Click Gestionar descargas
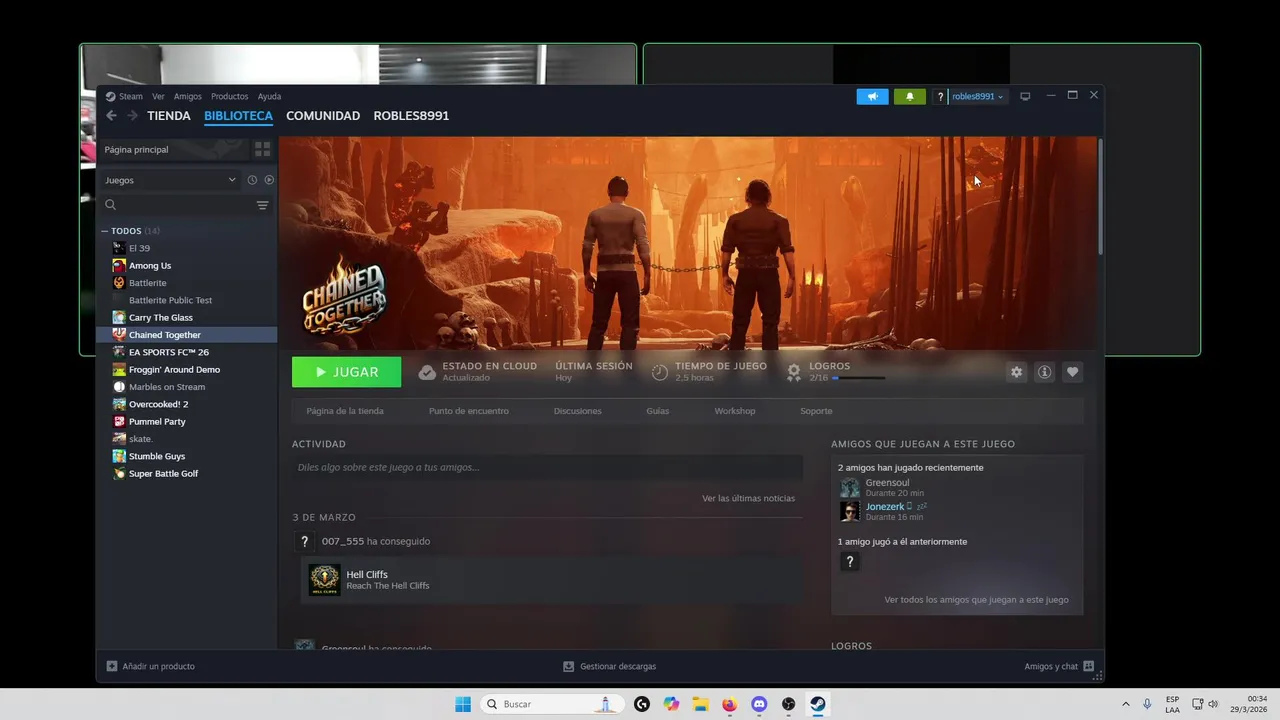The image size is (1280, 720). tap(610, 666)
